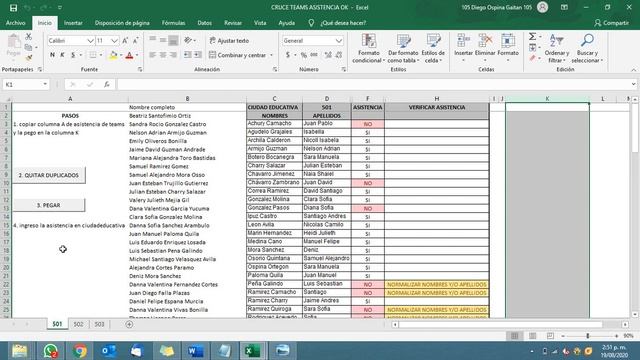
Task: Toggle Ajustar texto wrap text
Action: [229, 40]
